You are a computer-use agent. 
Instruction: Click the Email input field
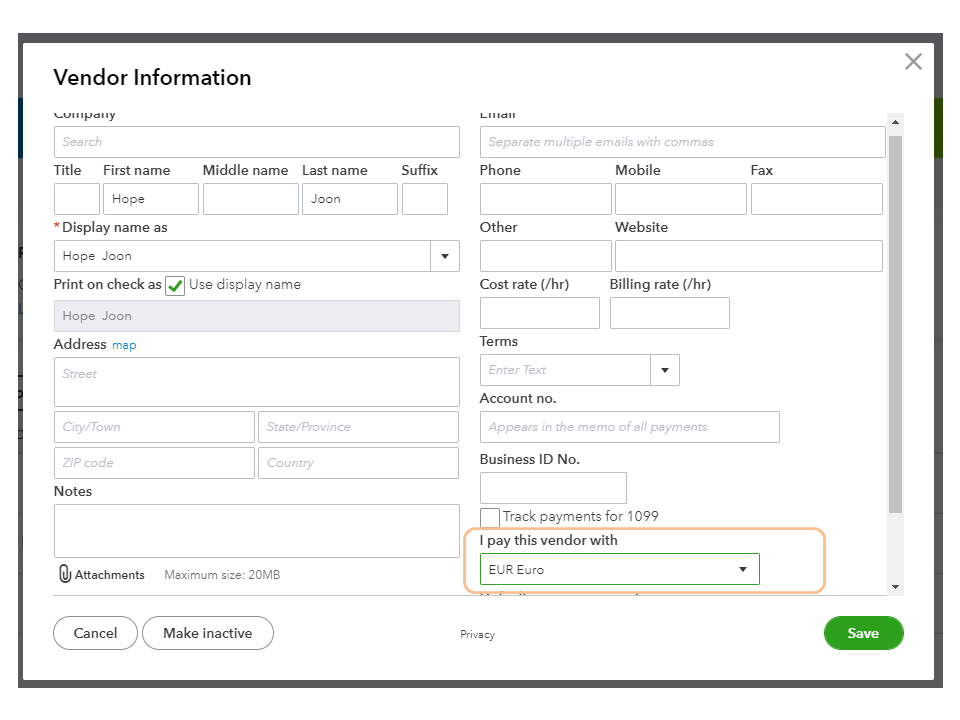coord(683,142)
